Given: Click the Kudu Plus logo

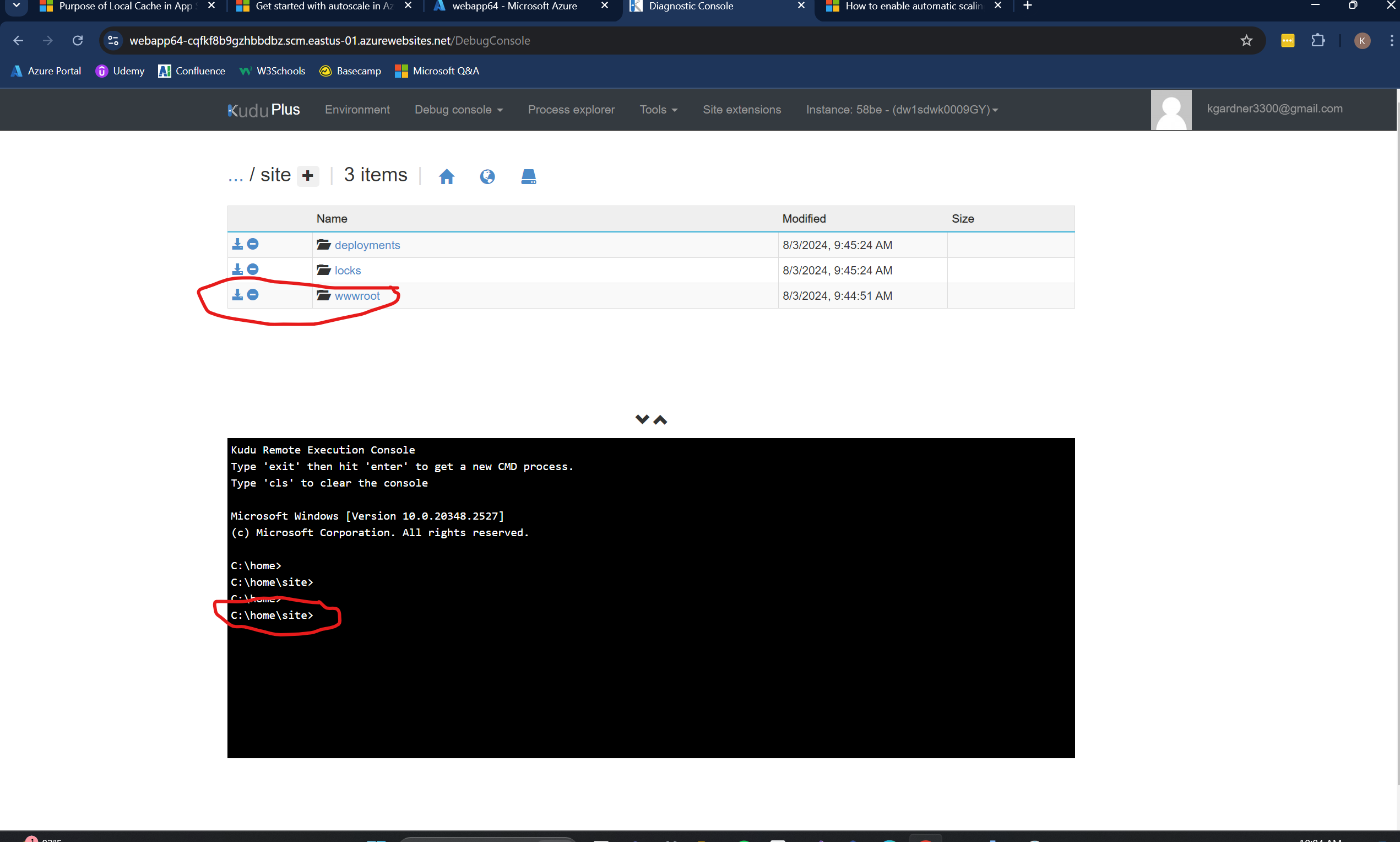Looking at the screenshot, I should coord(264,110).
